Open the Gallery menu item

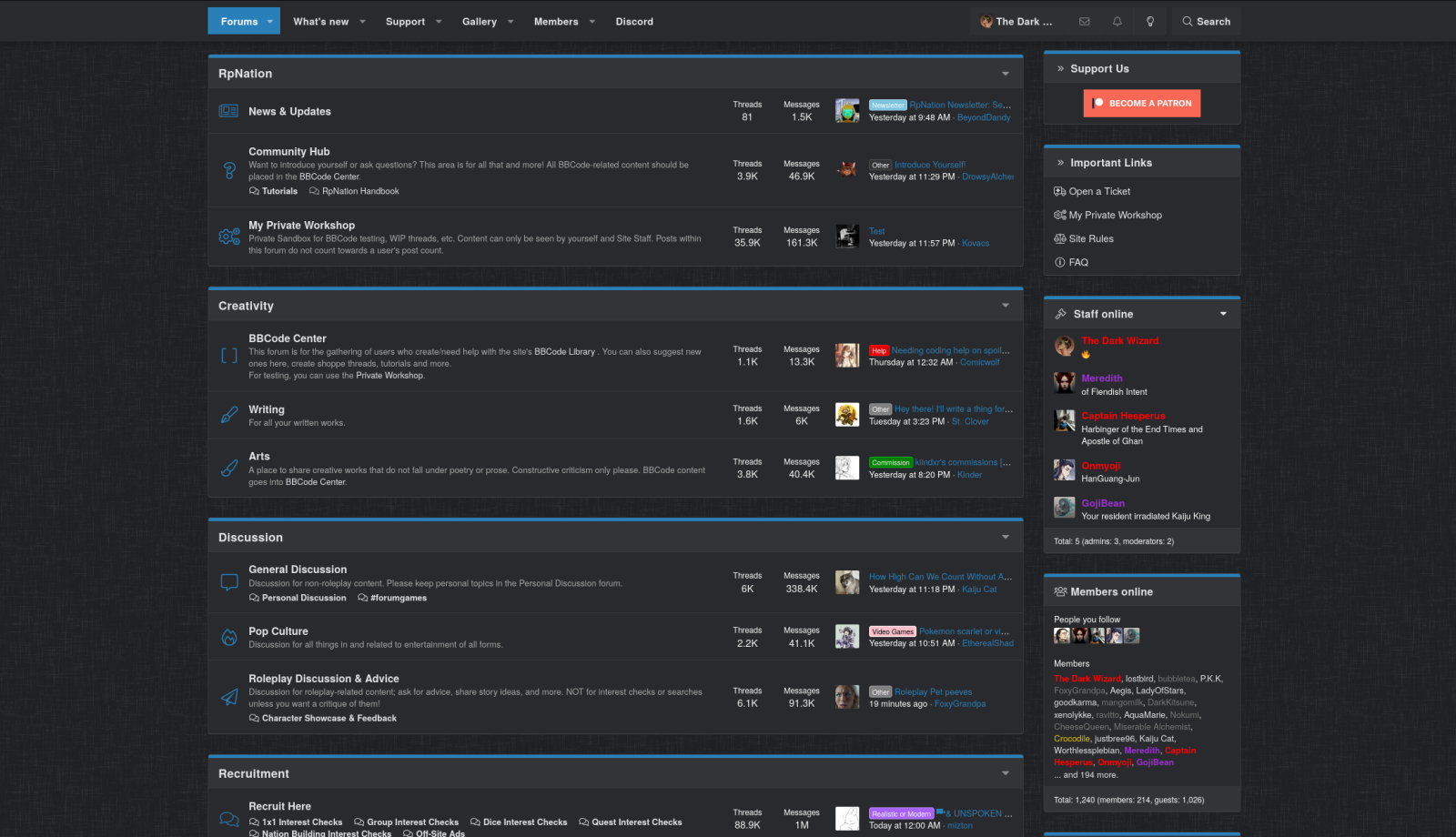point(479,21)
